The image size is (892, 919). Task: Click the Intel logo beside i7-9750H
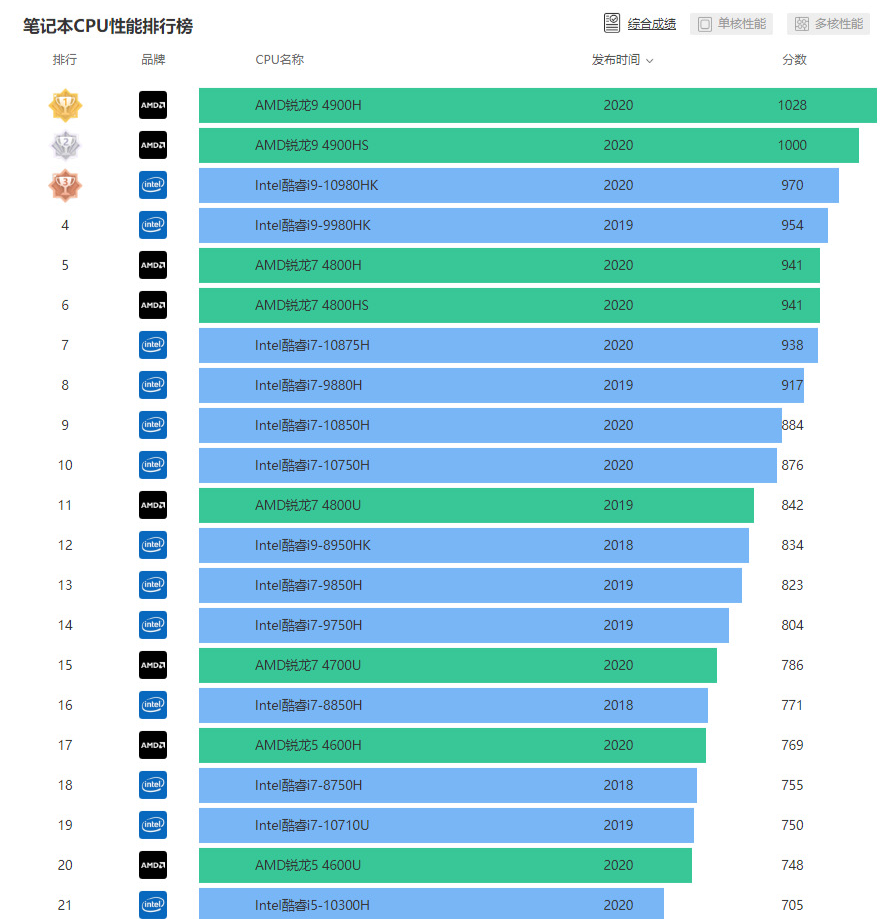pyautogui.click(x=153, y=625)
